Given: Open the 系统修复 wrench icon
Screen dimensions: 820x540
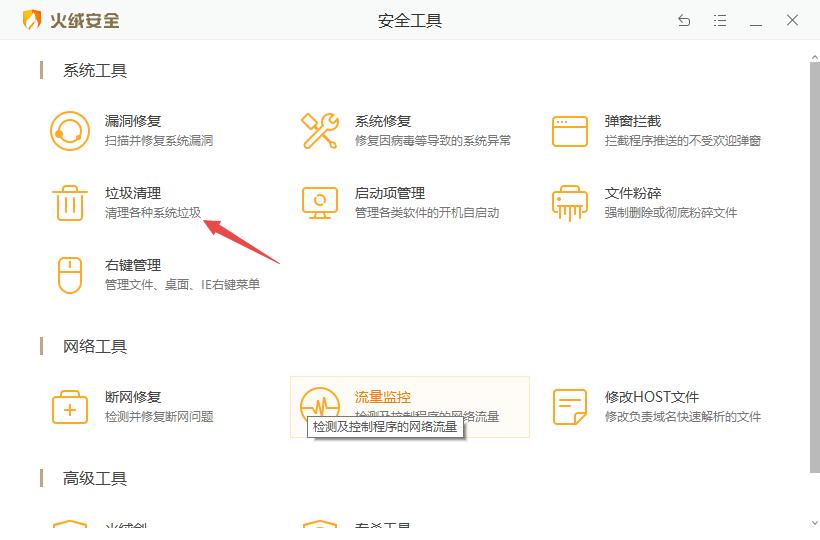Looking at the screenshot, I should 320,131.
